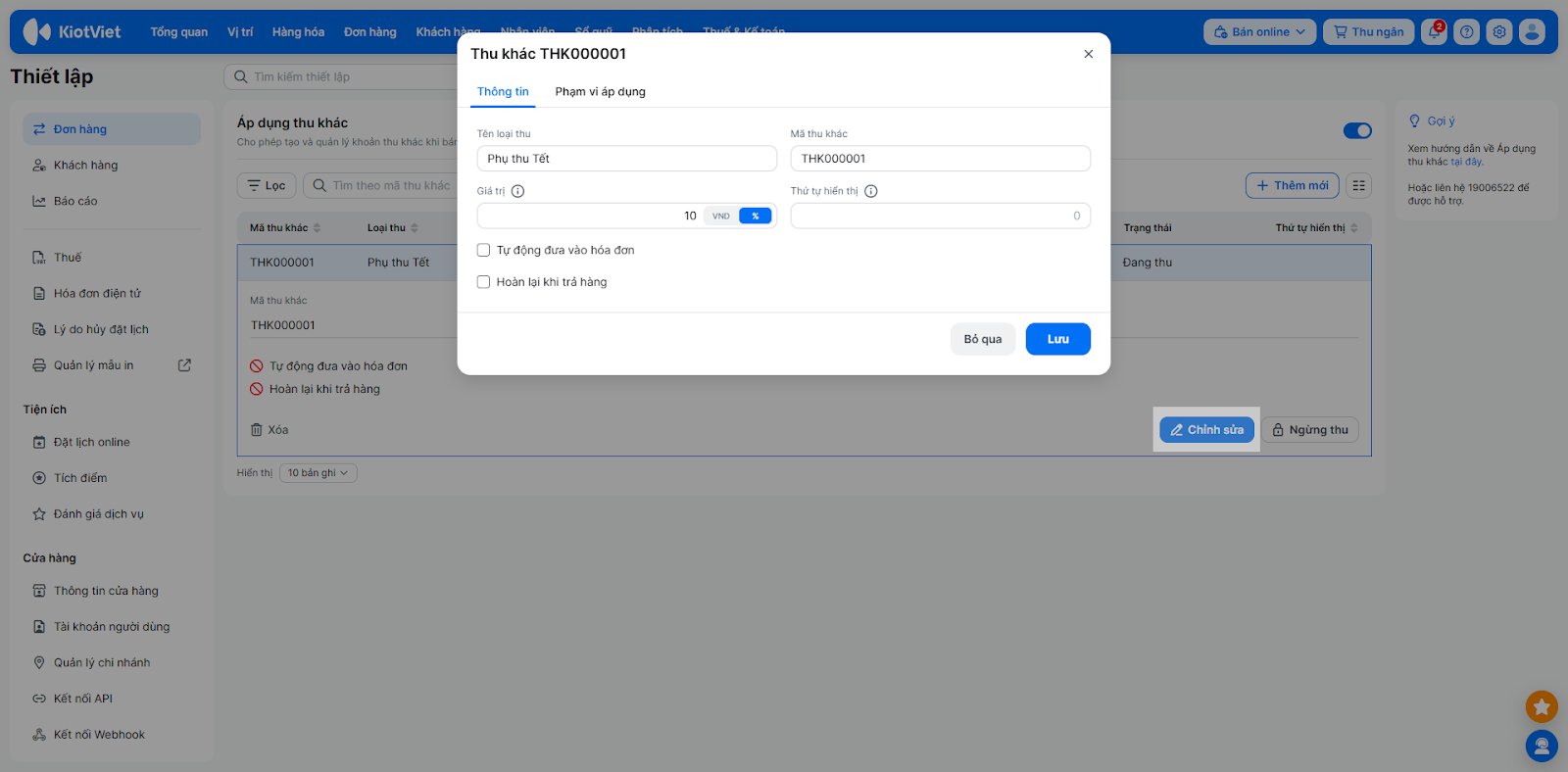Viewport: 1568px width, 772px height.
Task: Click the info icon beside Giá trị
Action: [x=517, y=191]
